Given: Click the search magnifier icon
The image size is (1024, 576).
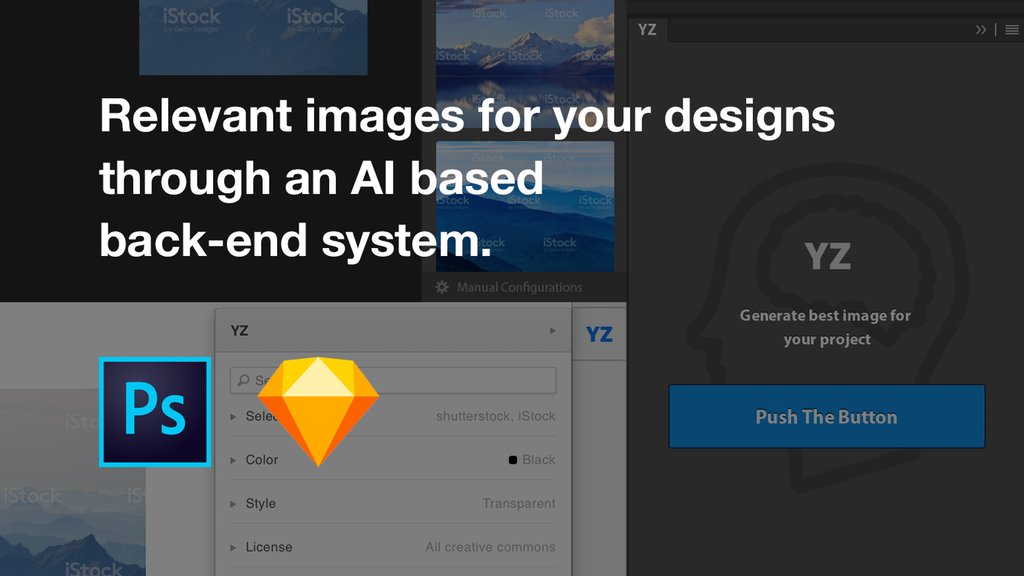Looking at the screenshot, I should click(244, 380).
